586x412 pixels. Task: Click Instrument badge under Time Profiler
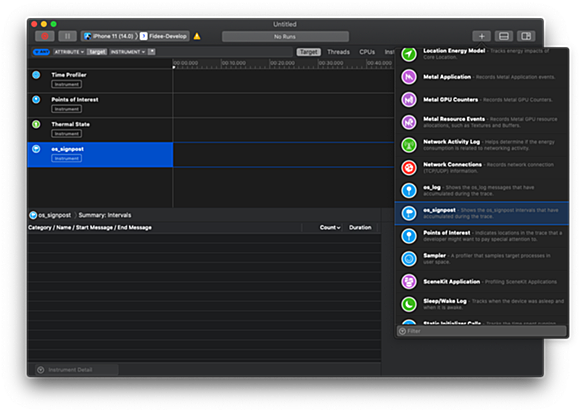click(67, 84)
